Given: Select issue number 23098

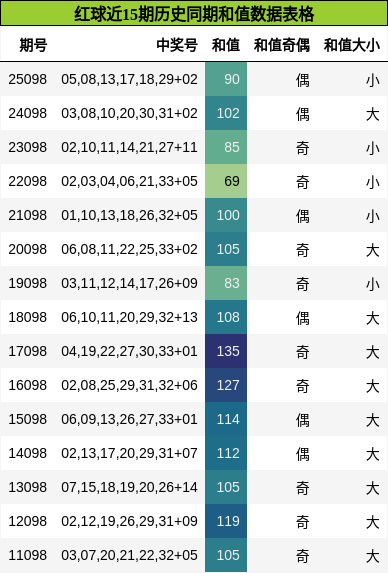Looking at the screenshot, I should tap(28, 147).
